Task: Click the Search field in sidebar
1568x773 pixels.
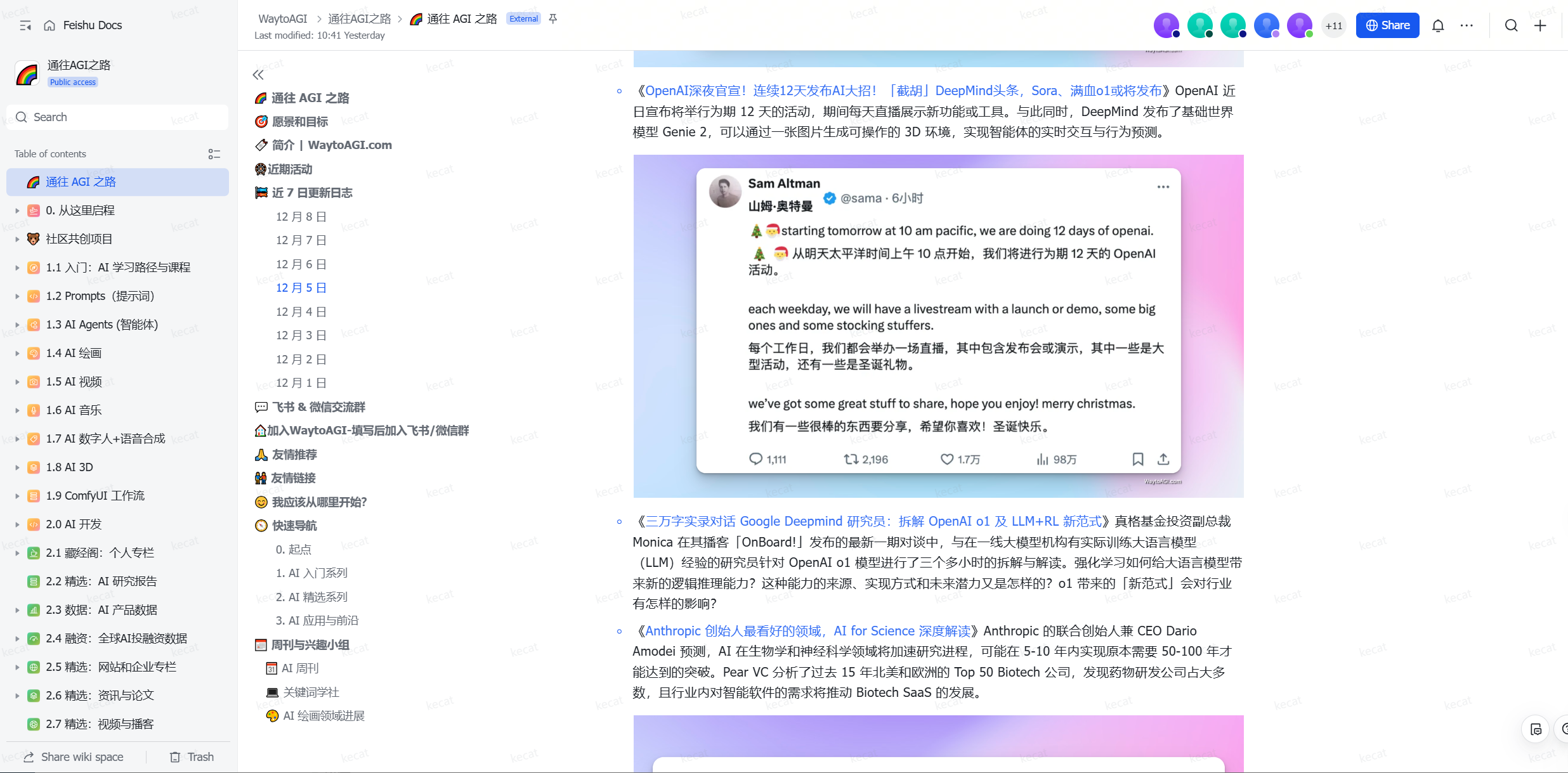Action: coord(117,117)
